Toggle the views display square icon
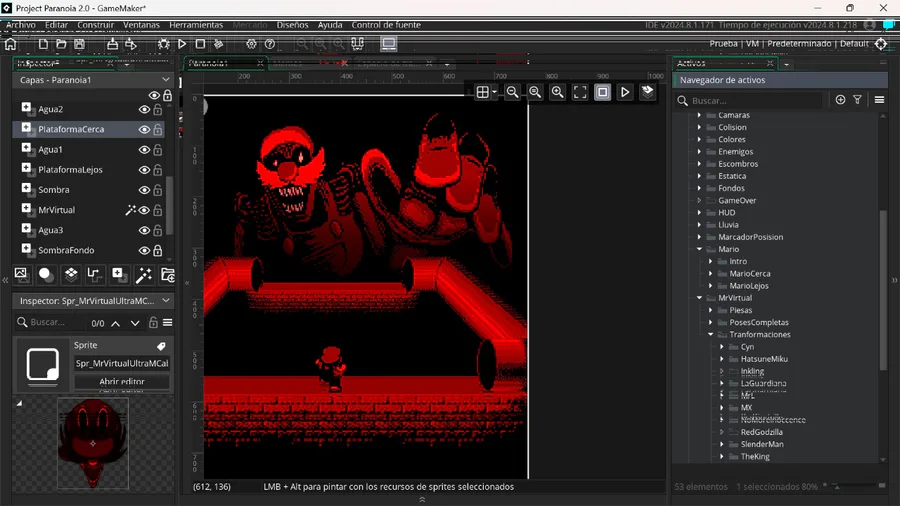Screen dimensions: 900x506 pos(602,92)
